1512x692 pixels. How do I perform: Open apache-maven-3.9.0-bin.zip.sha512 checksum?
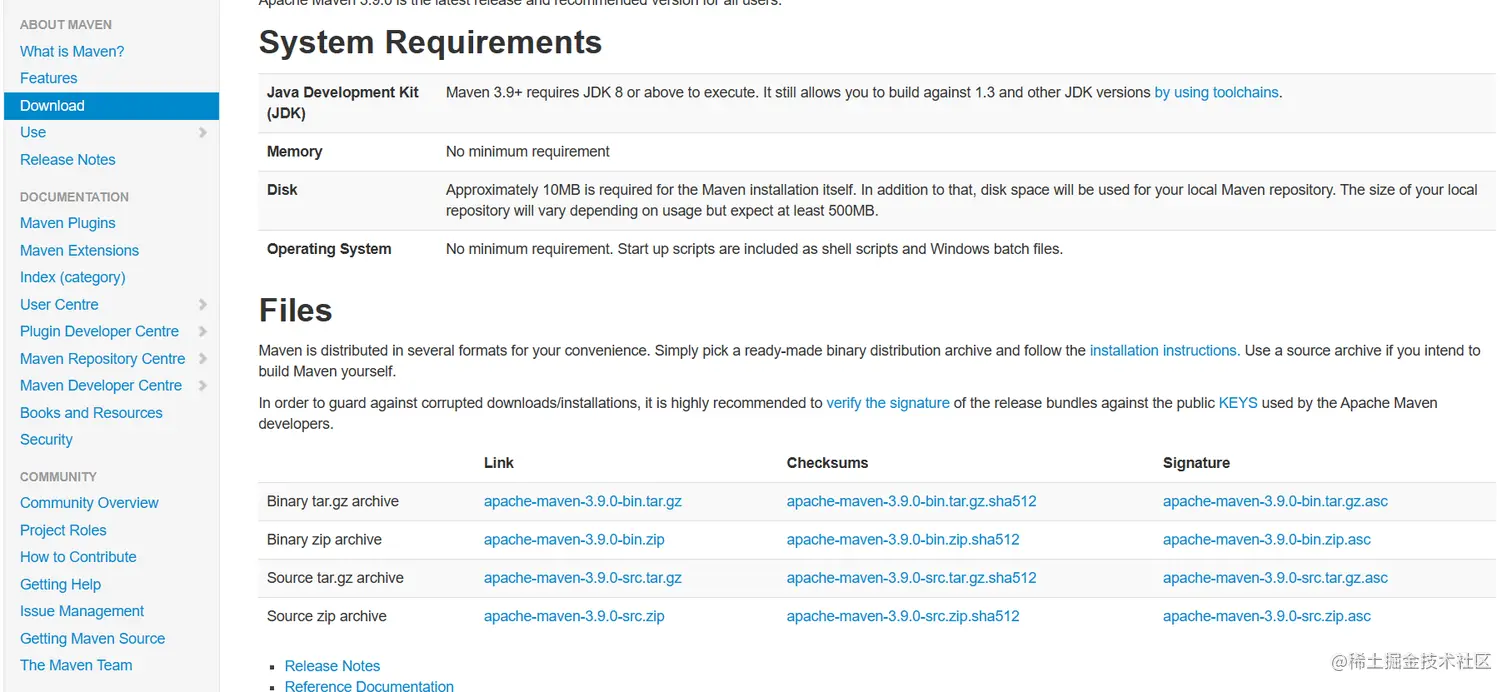click(903, 539)
